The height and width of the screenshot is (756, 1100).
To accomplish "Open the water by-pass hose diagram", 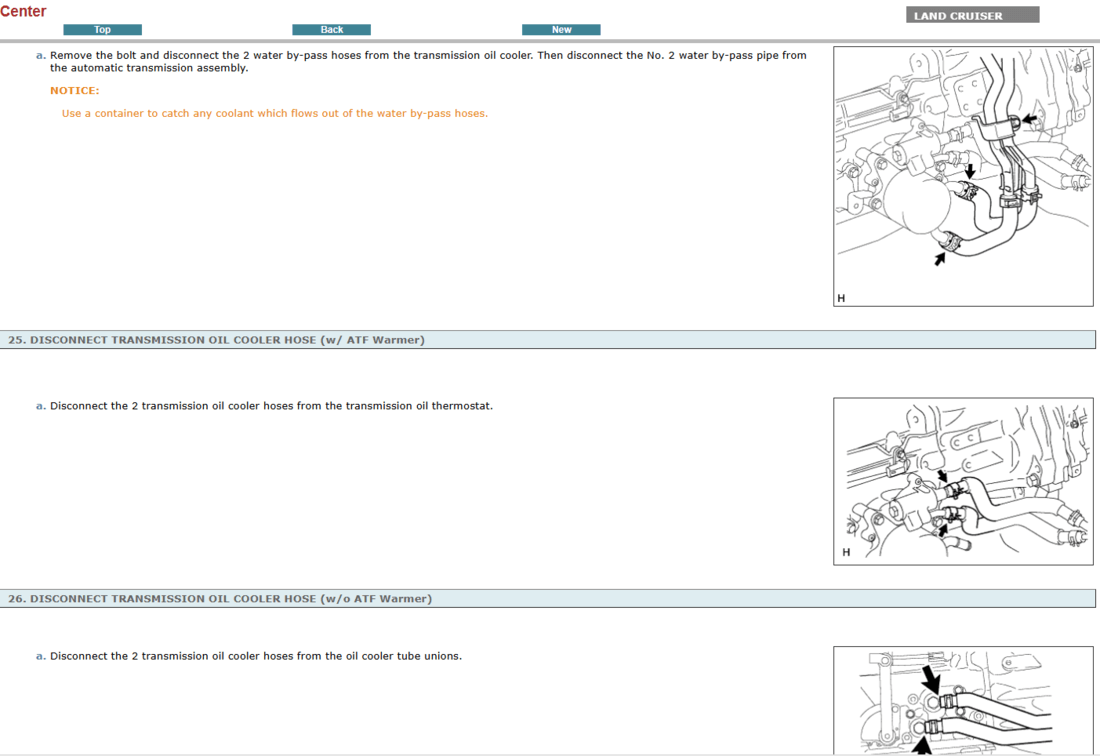I will pyautogui.click(x=963, y=177).
